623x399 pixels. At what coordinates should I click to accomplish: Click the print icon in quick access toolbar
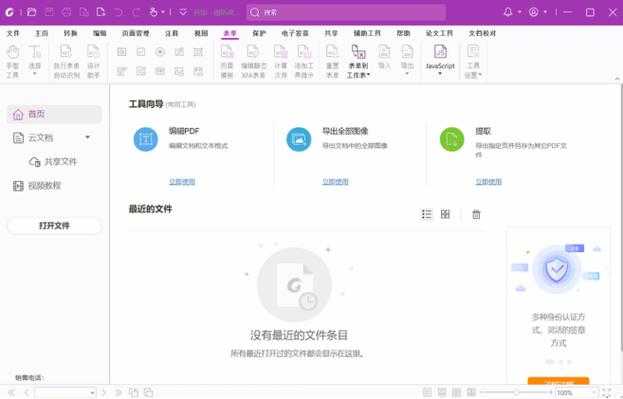[x=66, y=12]
